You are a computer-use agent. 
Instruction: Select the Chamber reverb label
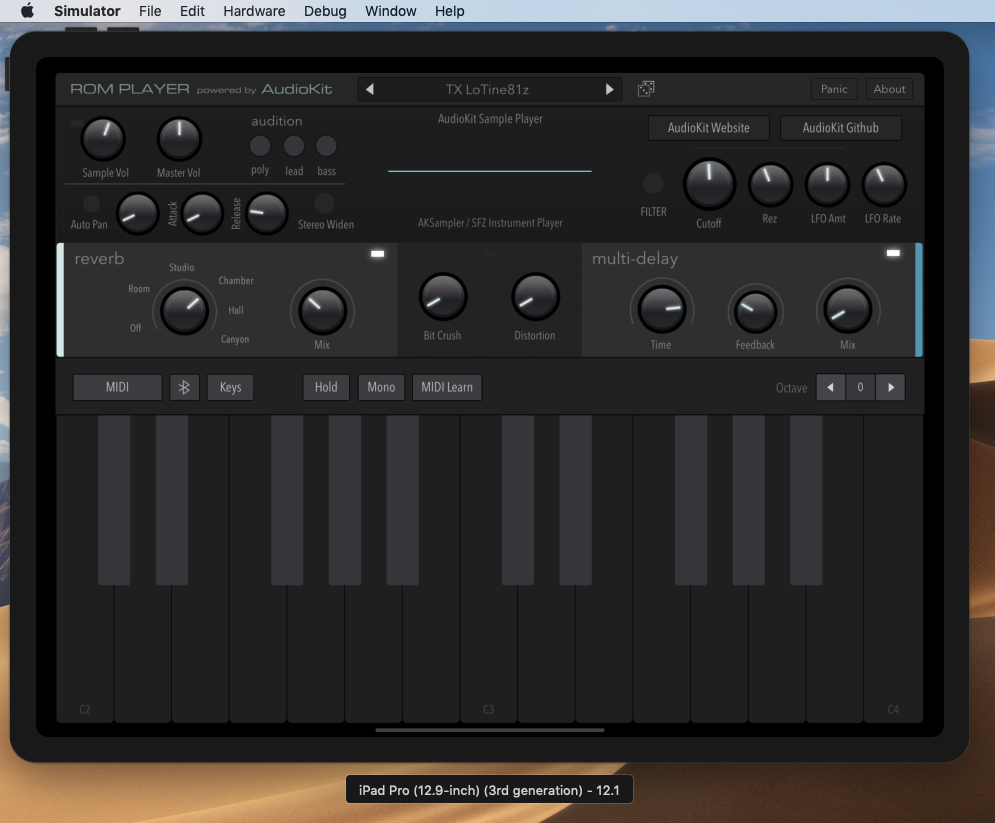235,280
